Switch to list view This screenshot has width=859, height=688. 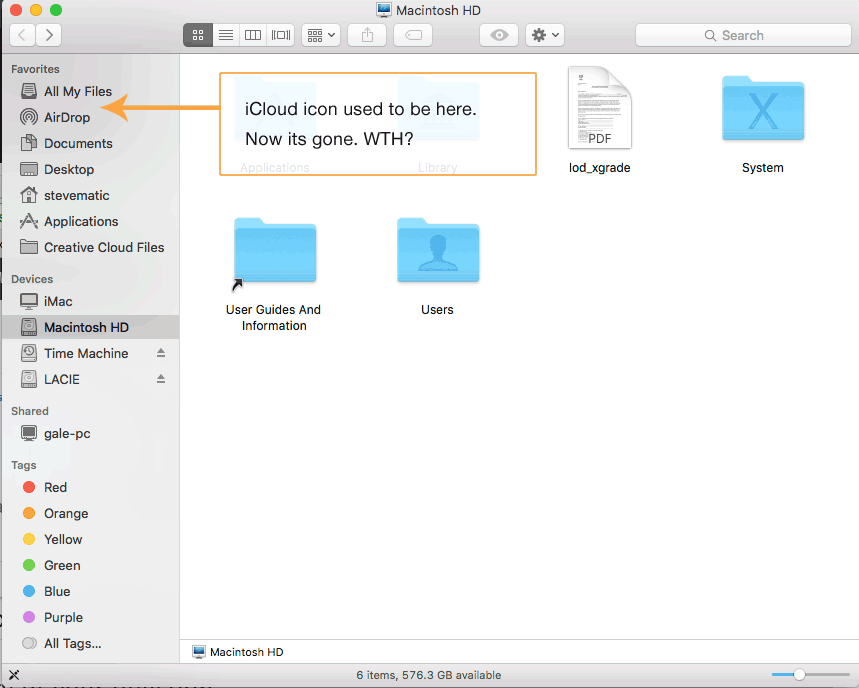click(226, 35)
